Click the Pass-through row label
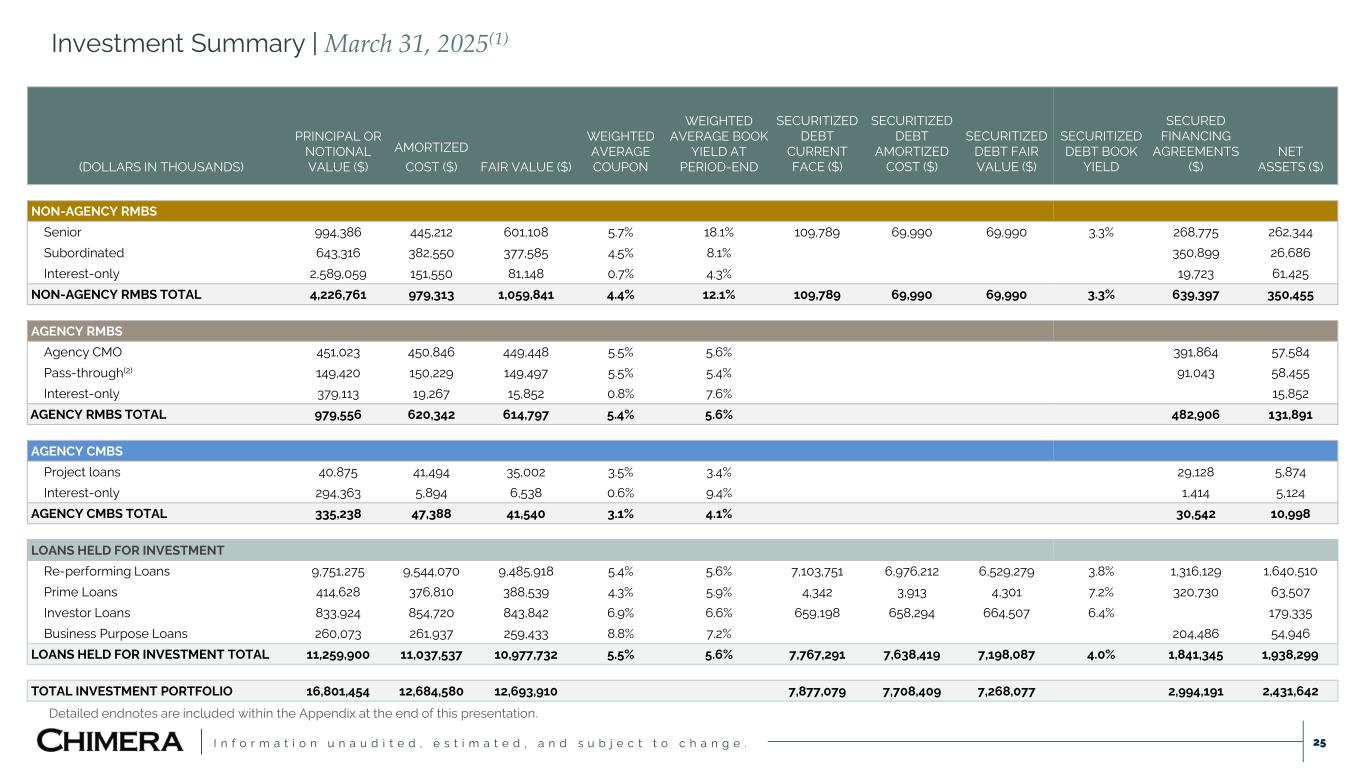This screenshot has height=768, width=1365. tap(85, 372)
